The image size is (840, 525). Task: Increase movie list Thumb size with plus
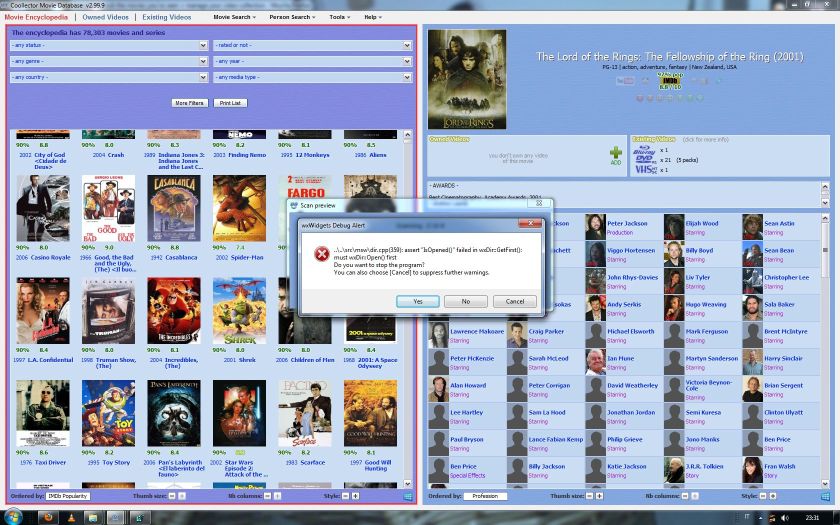pyautogui.click(x=182, y=496)
